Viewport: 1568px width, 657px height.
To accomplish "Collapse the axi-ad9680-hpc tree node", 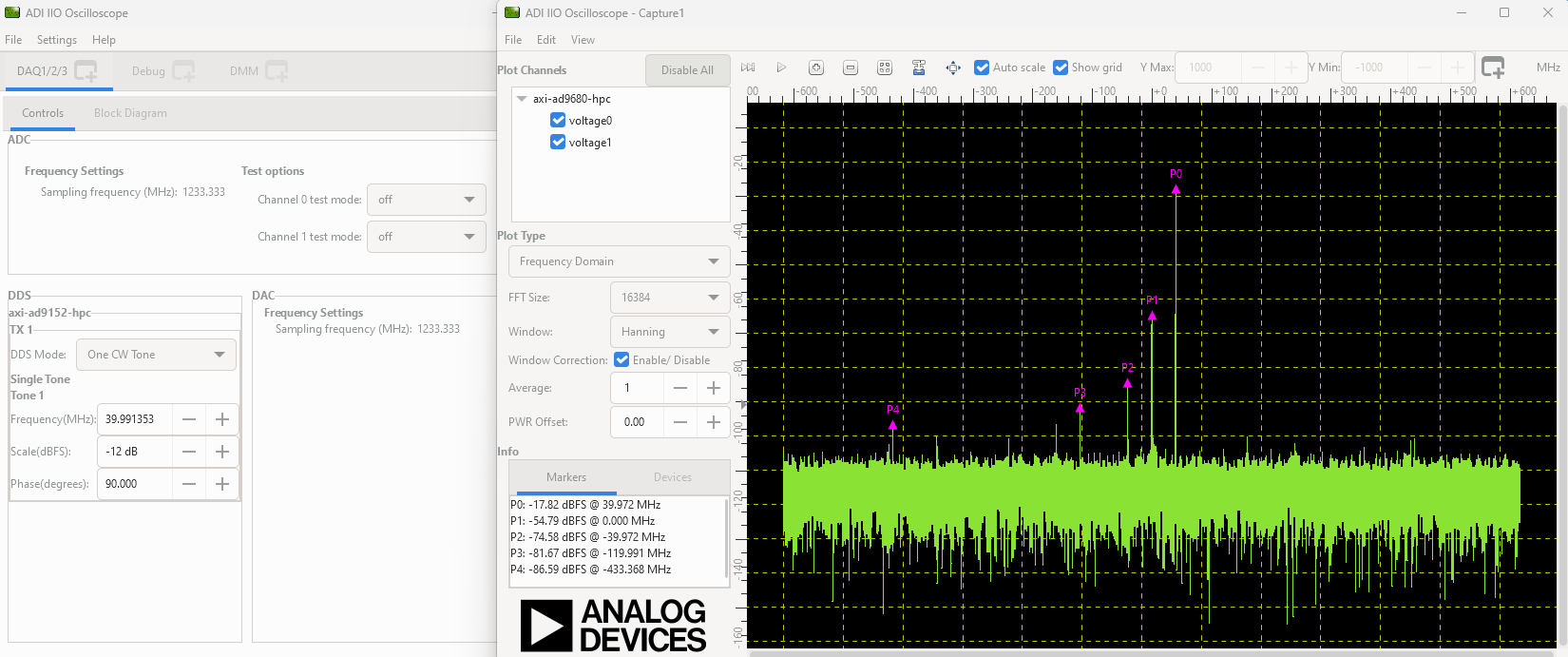I will point(522,99).
